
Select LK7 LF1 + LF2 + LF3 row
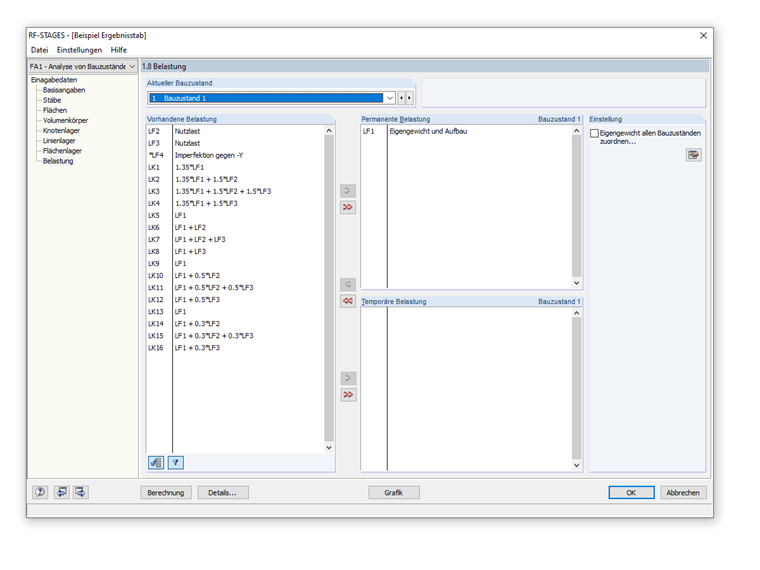[x=235, y=239]
